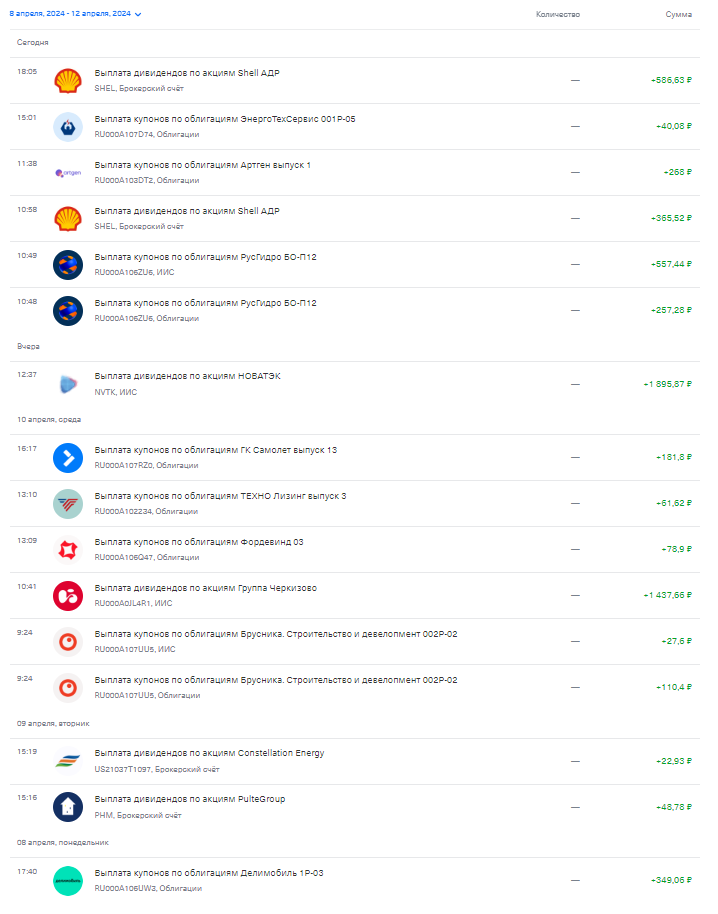Click amount +27,6 ₽
Image resolution: width=718 pixels, height=914 pixels.
676,641
